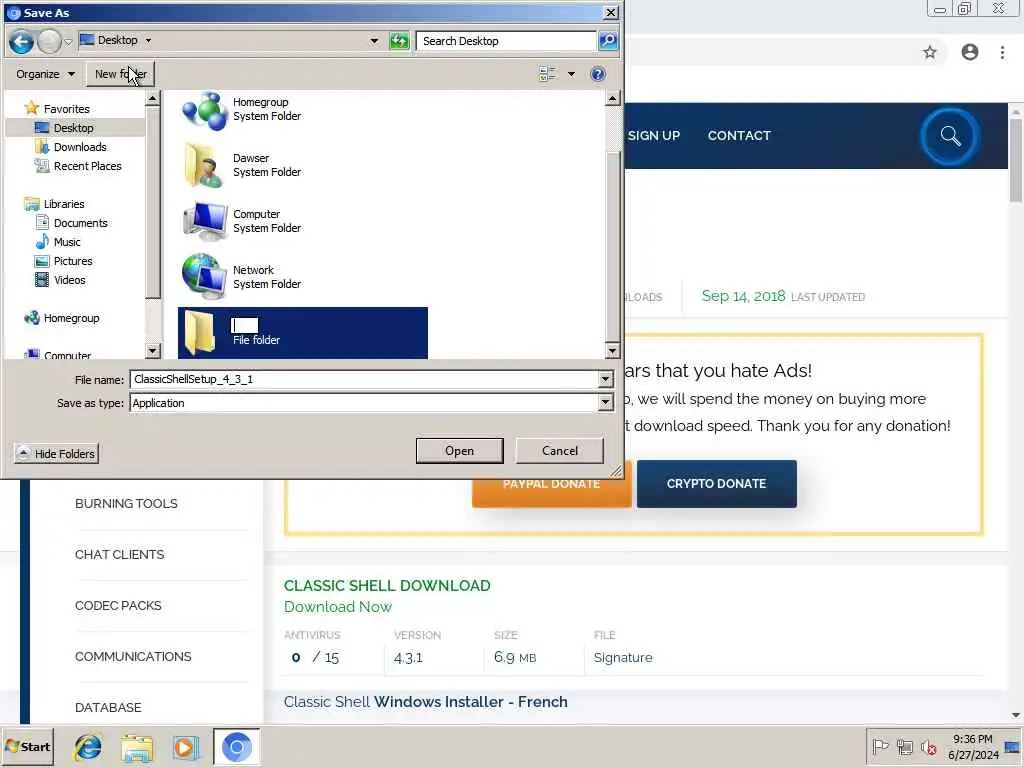This screenshot has width=1024, height=768.
Task: Open the Start menu
Action: [x=27, y=746]
